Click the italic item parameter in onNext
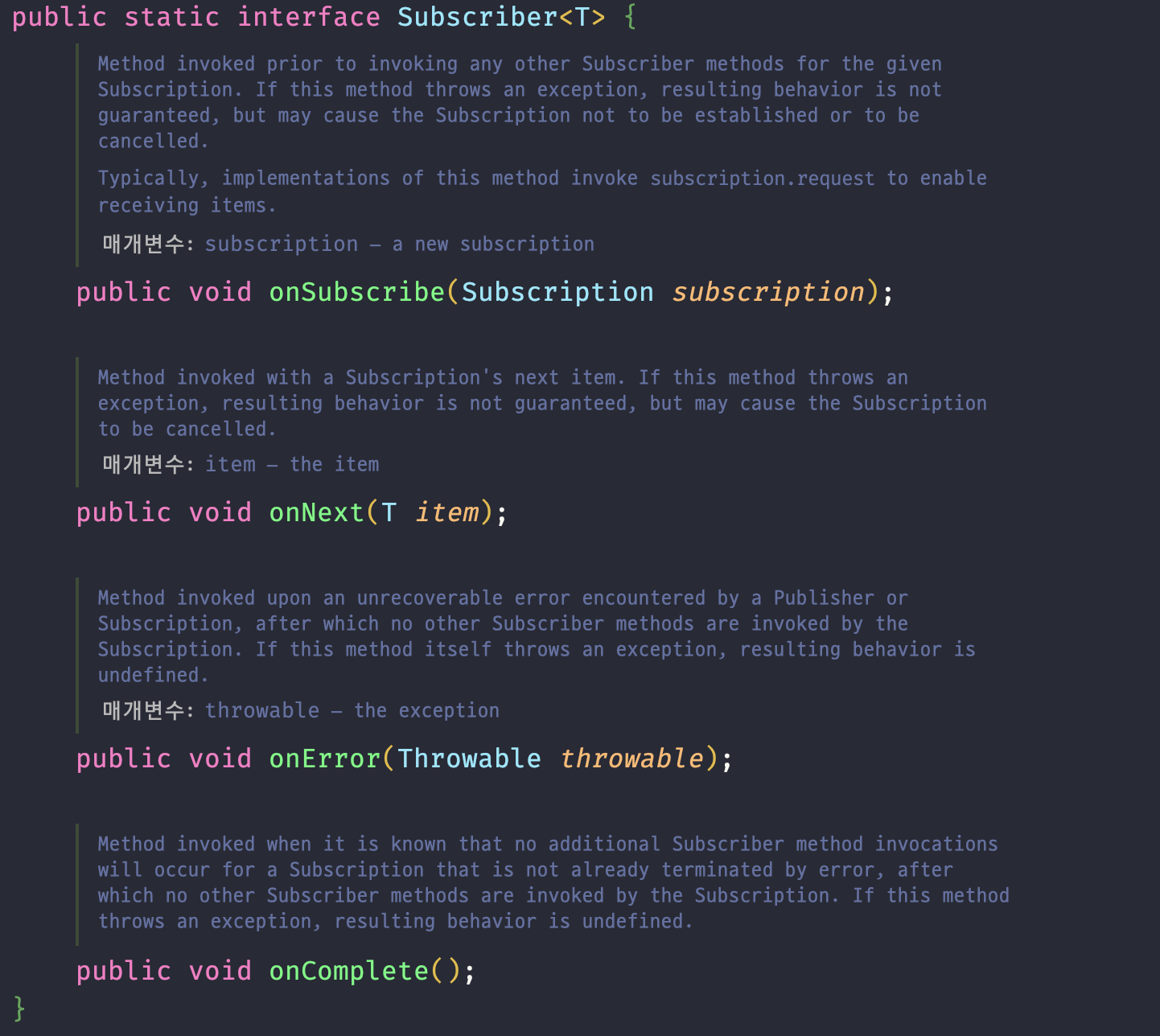The image size is (1160, 1036). pyautogui.click(x=446, y=512)
